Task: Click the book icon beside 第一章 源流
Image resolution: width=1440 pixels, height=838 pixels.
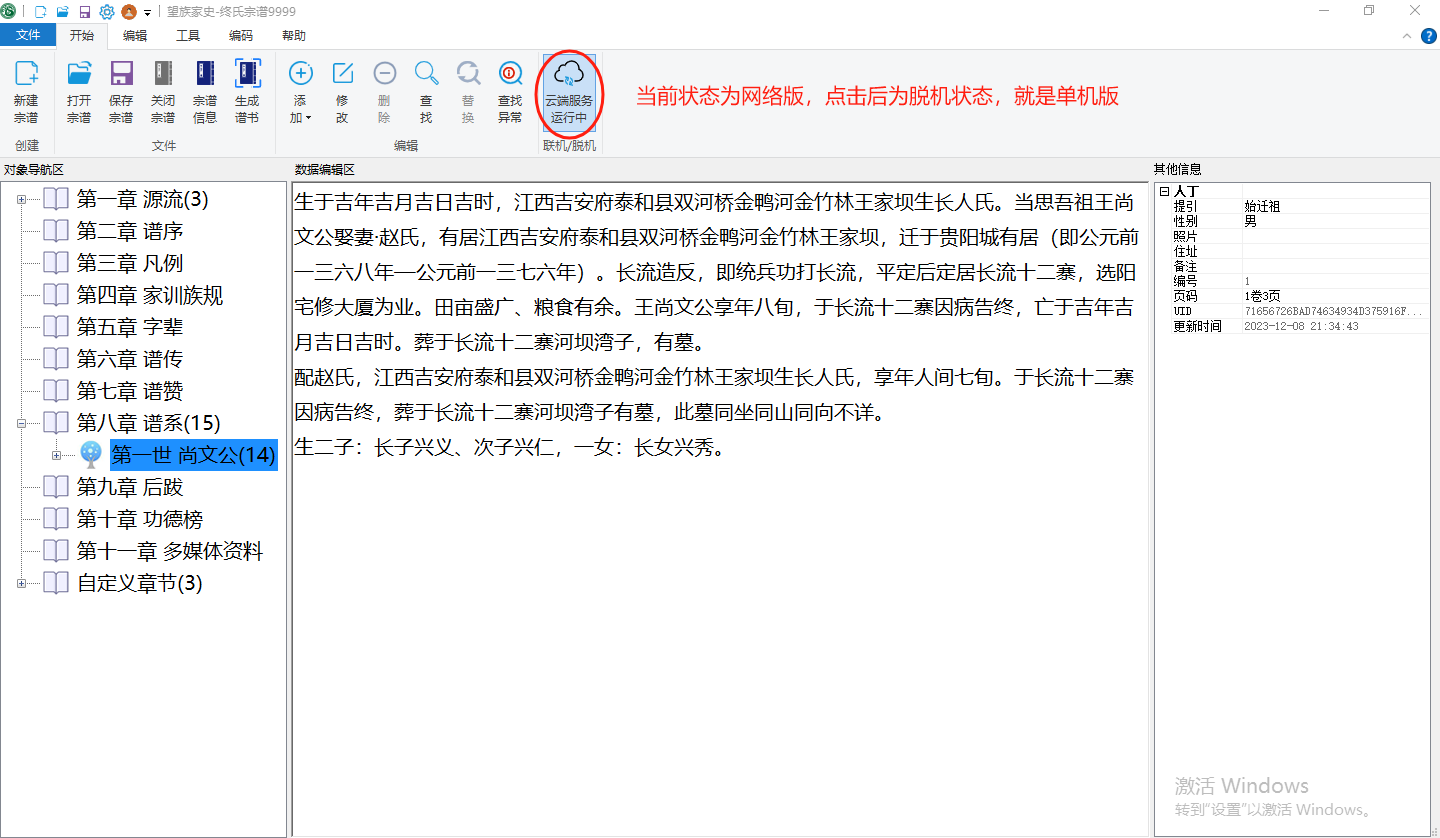Action: [x=56, y=200]
